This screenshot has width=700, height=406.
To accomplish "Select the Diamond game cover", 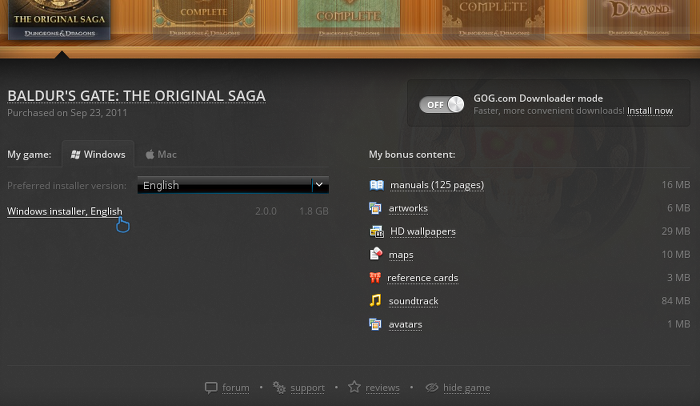I will (x=638, y=19).
